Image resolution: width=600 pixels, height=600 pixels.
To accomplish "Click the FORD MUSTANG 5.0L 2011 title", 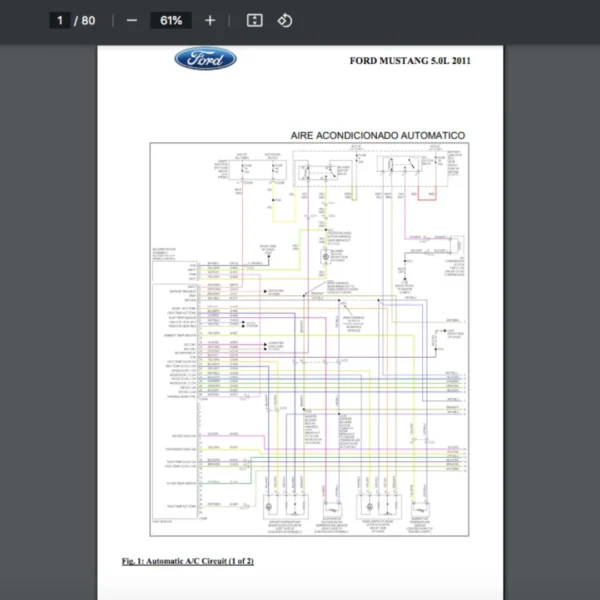I will pos(410,61).
